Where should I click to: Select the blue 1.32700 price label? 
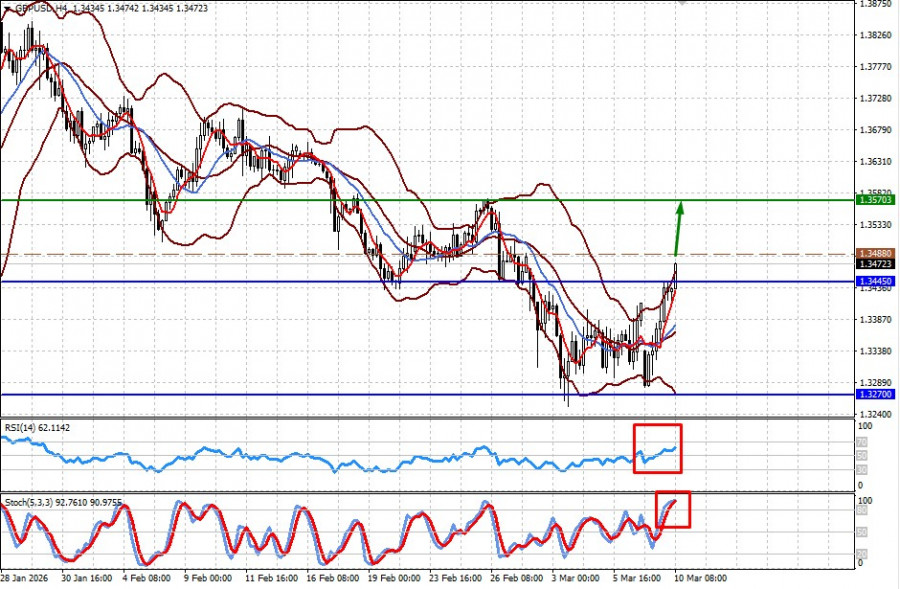tap(875, 394)
